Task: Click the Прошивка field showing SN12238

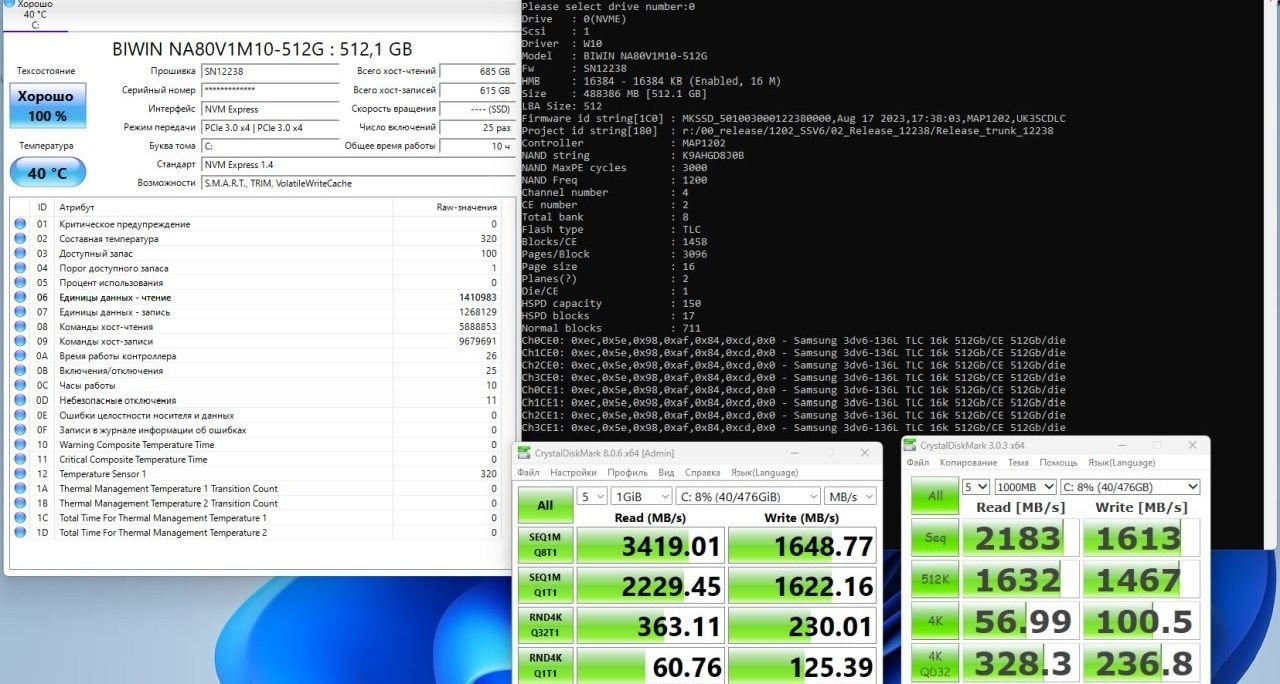Action: (x=269, y=71)
